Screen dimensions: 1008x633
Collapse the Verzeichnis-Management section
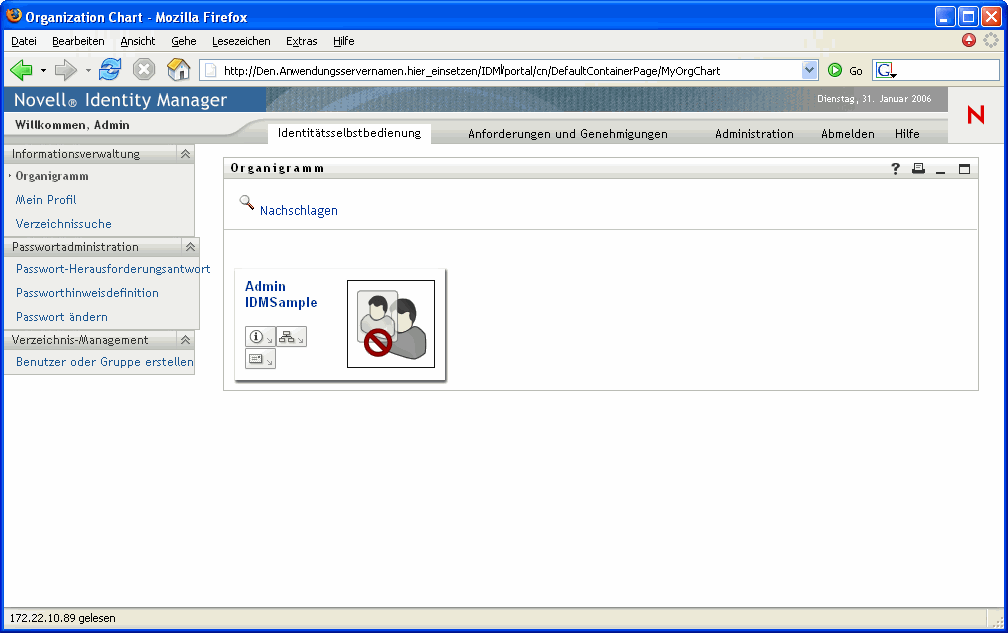185,340
